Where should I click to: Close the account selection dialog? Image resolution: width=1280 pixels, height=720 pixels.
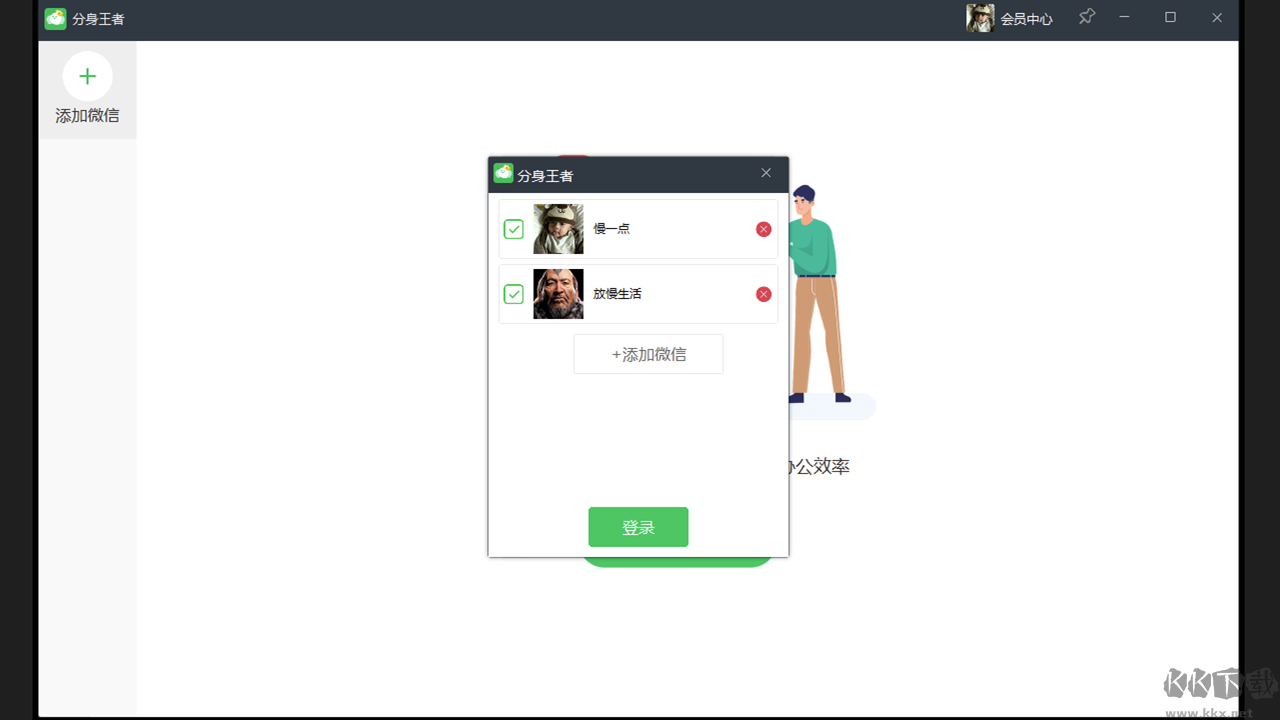766,172
